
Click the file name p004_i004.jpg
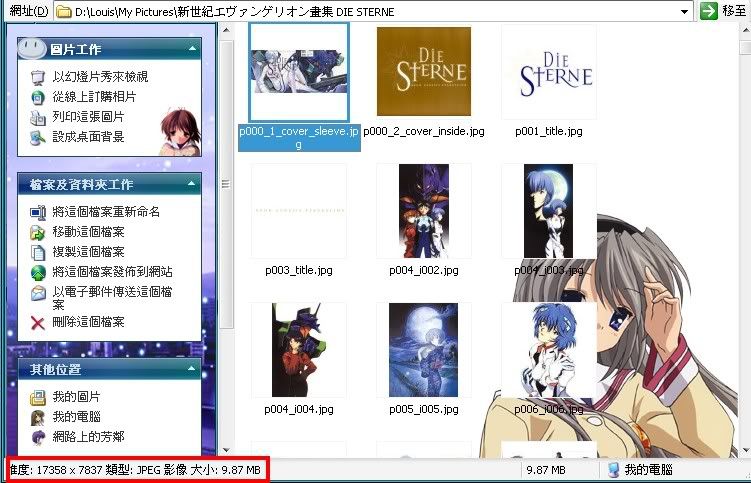coord(299,409)
